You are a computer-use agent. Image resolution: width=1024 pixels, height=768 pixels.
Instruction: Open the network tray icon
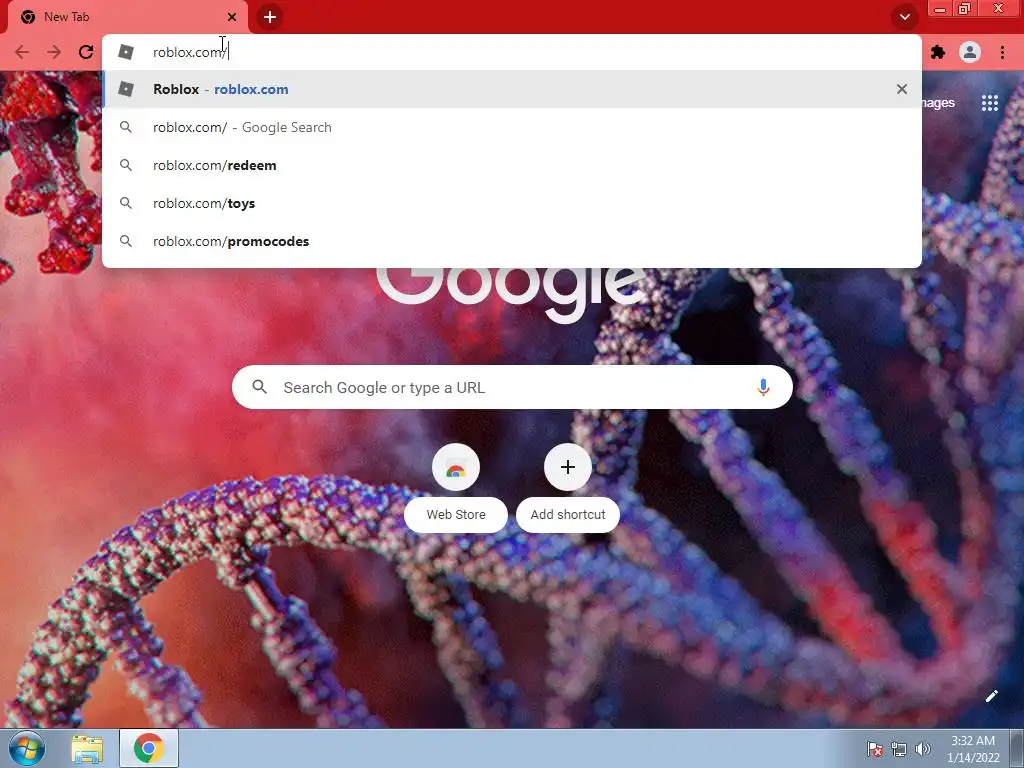point(899,749)
